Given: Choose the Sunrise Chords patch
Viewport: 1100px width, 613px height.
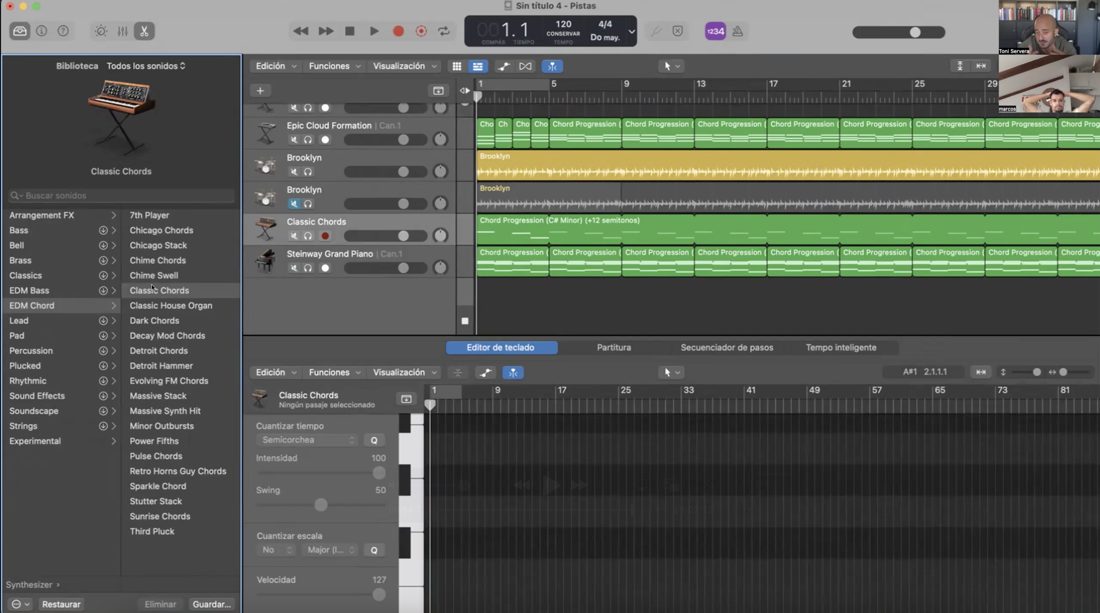Looking at the screenshot, I should tap(160, 516).
